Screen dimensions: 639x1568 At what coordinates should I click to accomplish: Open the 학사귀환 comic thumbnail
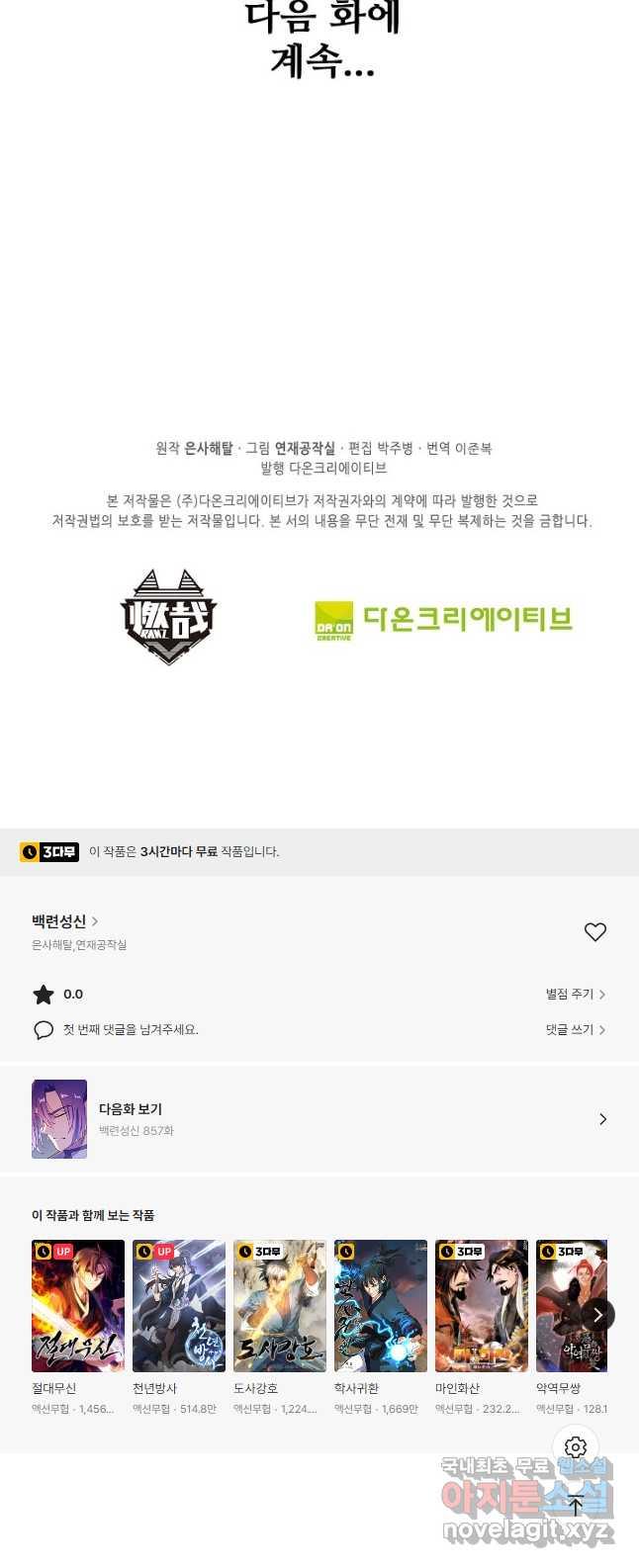(381, 1306)
